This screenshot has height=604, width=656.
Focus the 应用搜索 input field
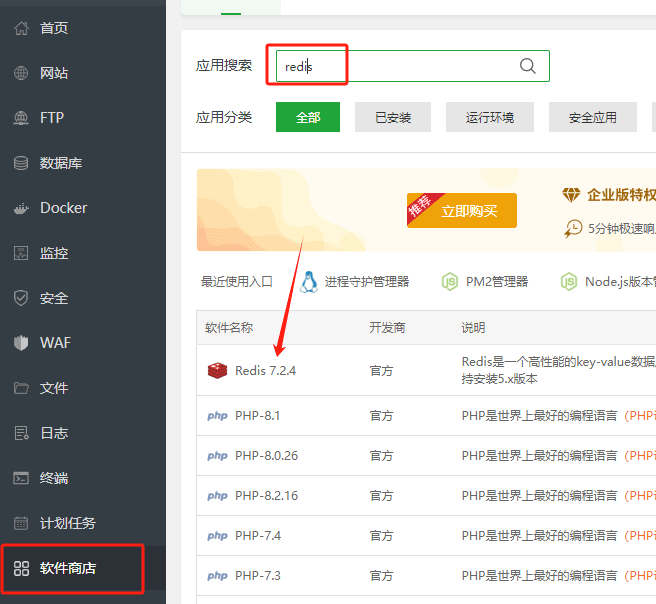400,66
